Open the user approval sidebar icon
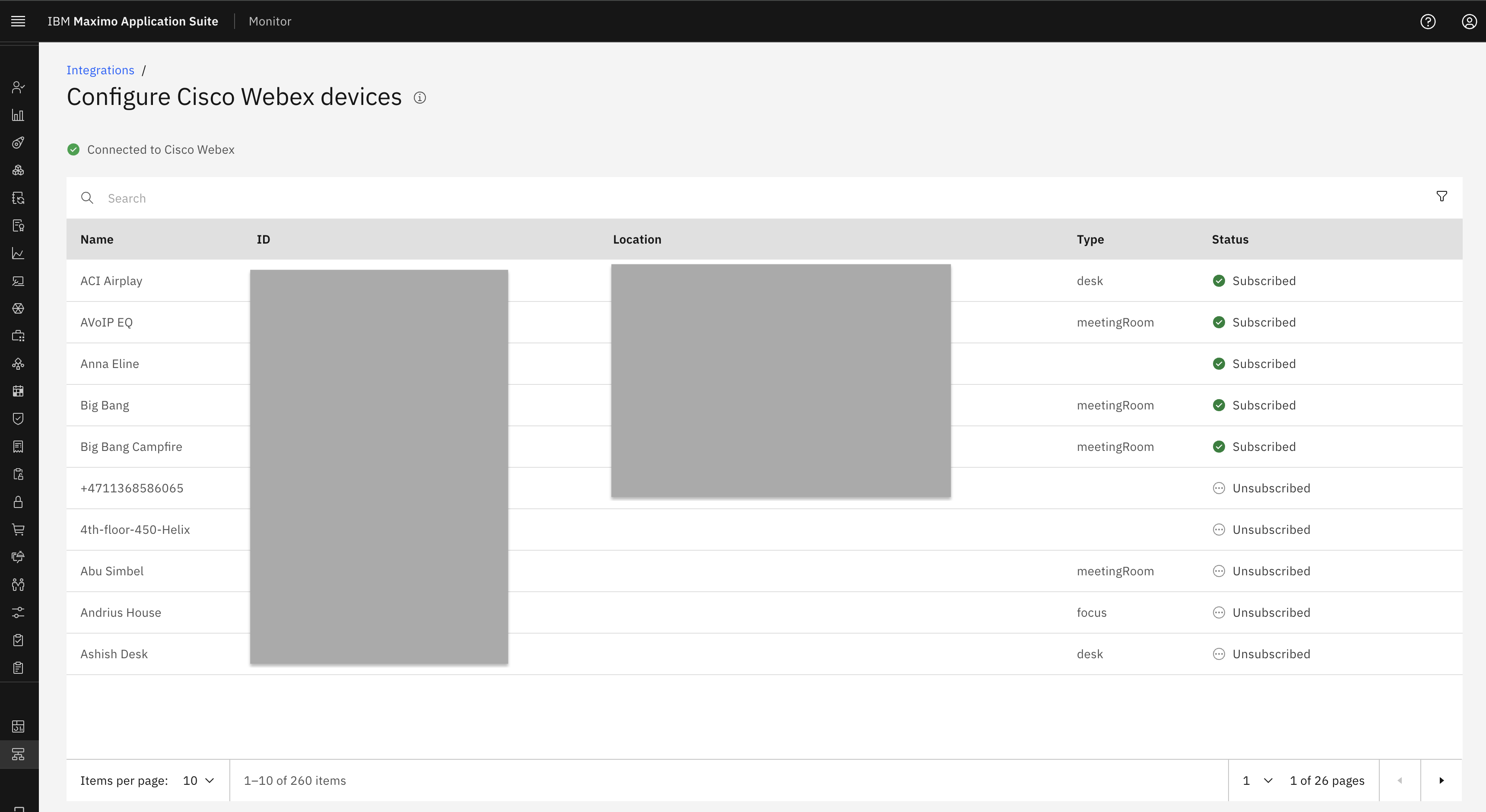This screenshot has width=1486, height=812. click(x=19, y=87)
